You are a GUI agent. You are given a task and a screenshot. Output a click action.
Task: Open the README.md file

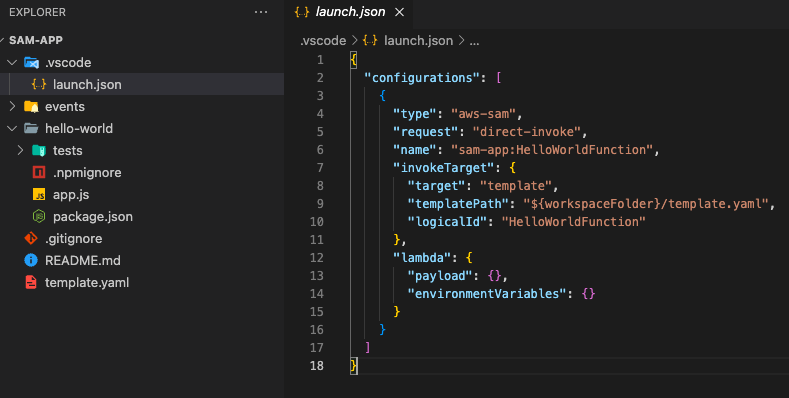point(83,261)
